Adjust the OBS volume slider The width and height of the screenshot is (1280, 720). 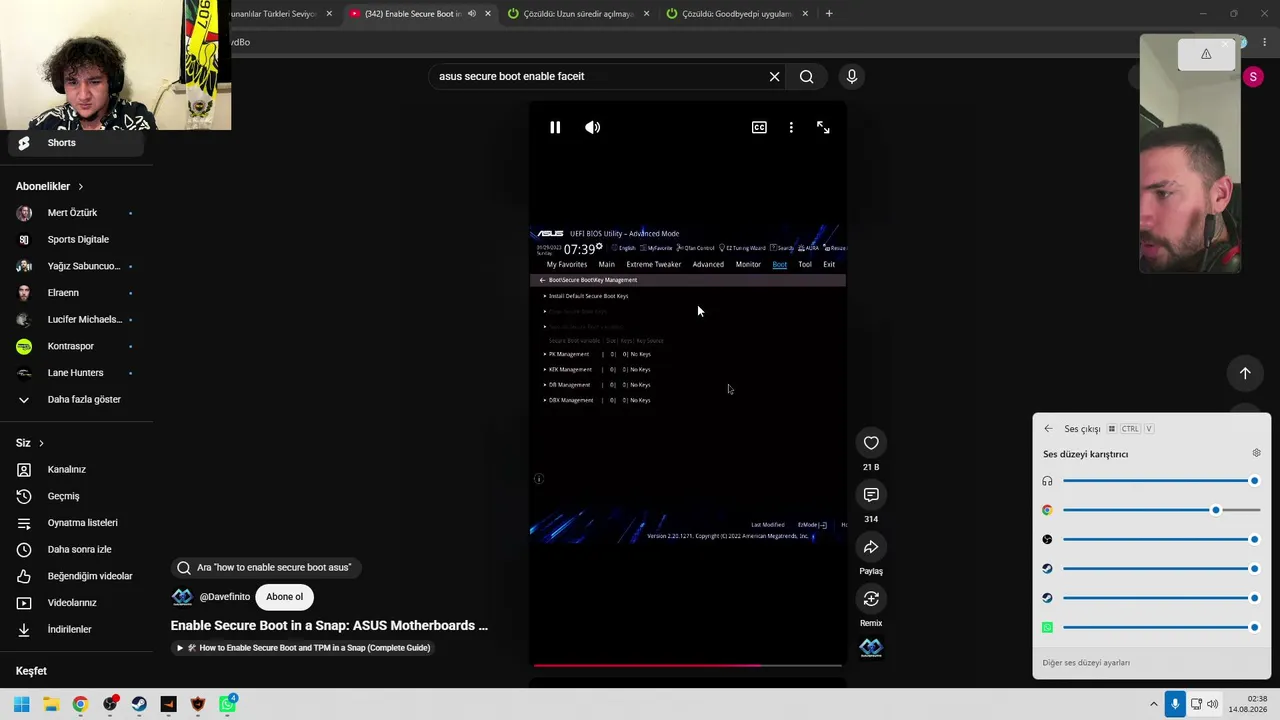(x=1160, y=539)
